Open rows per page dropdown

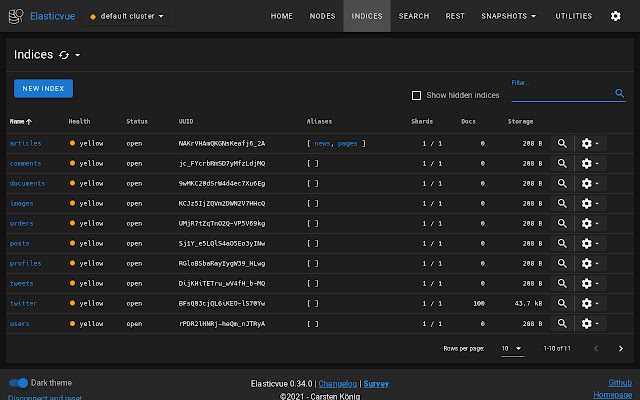point(512,348)
